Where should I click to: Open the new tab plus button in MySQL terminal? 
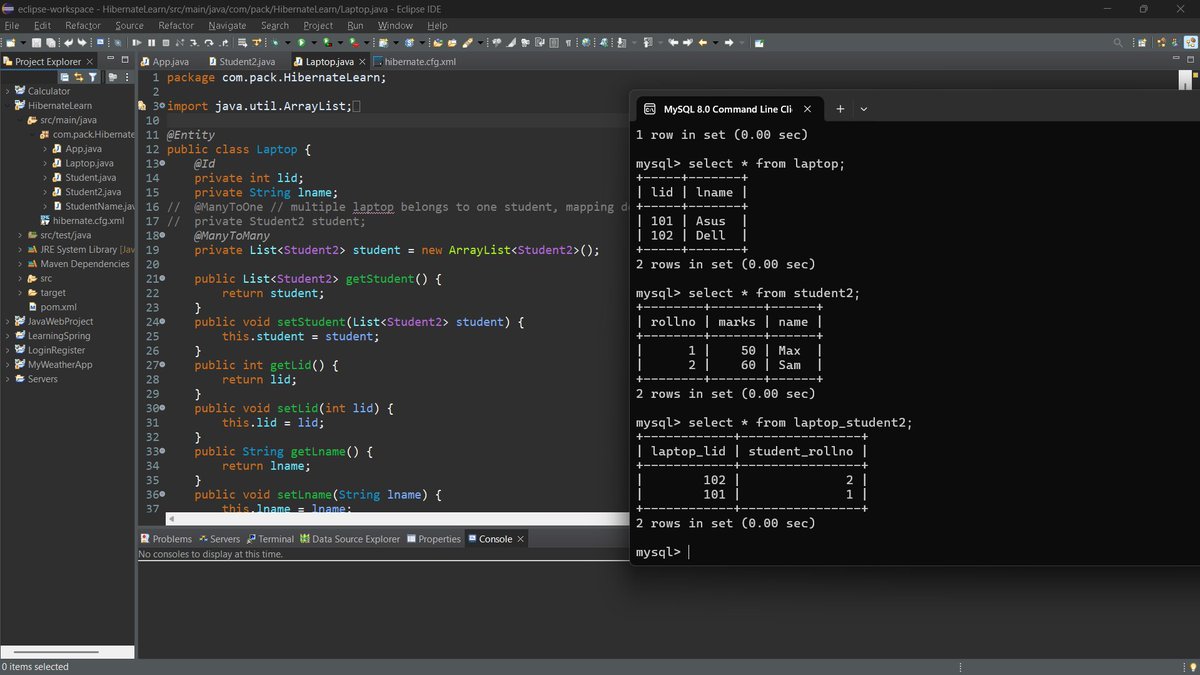coord(841,109)
